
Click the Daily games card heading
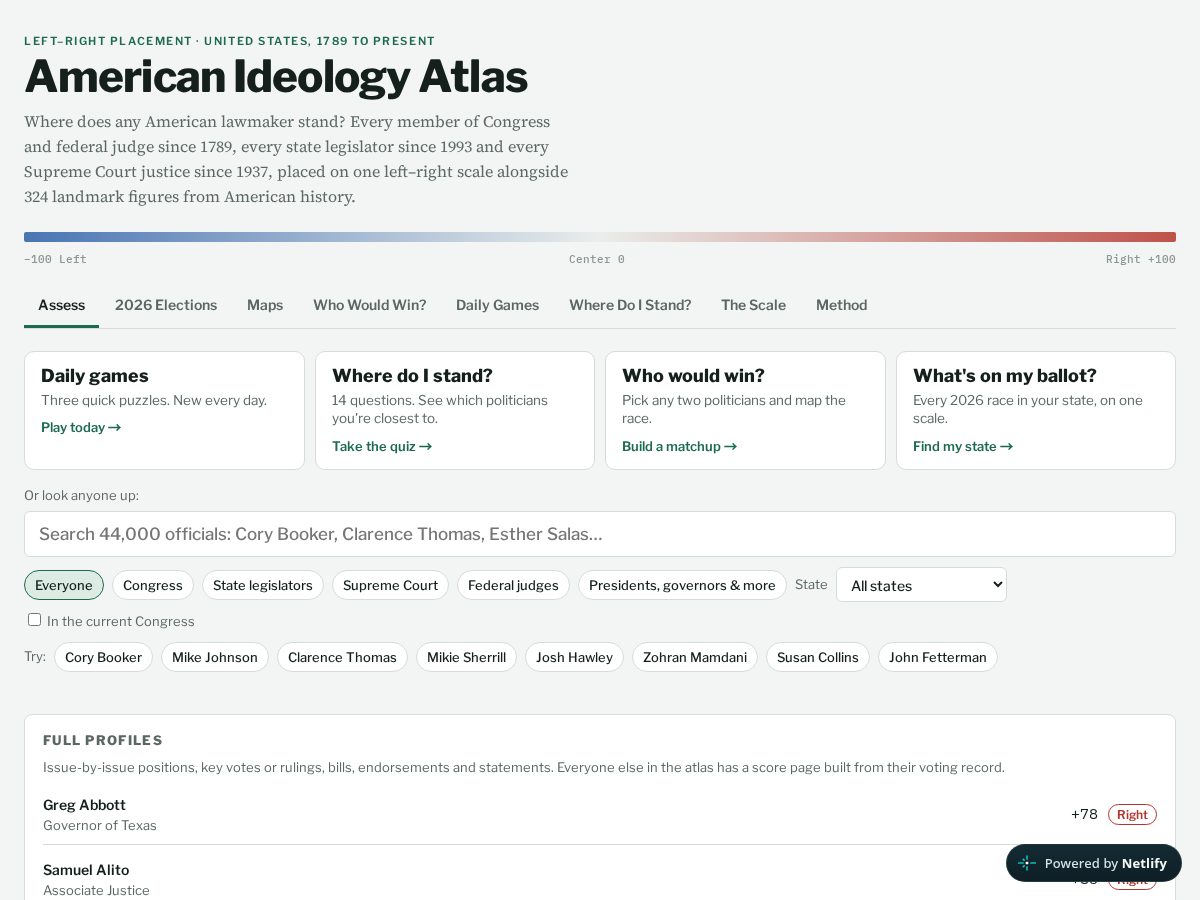pyautogui.click(x=95, y=376)
